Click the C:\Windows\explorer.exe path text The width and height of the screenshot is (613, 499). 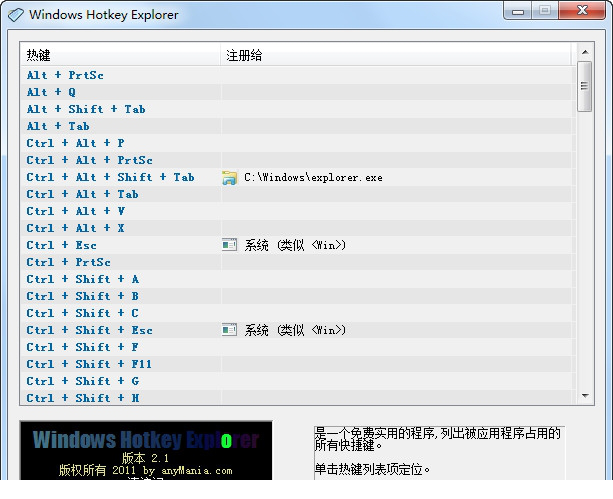[x=313, y=178]
